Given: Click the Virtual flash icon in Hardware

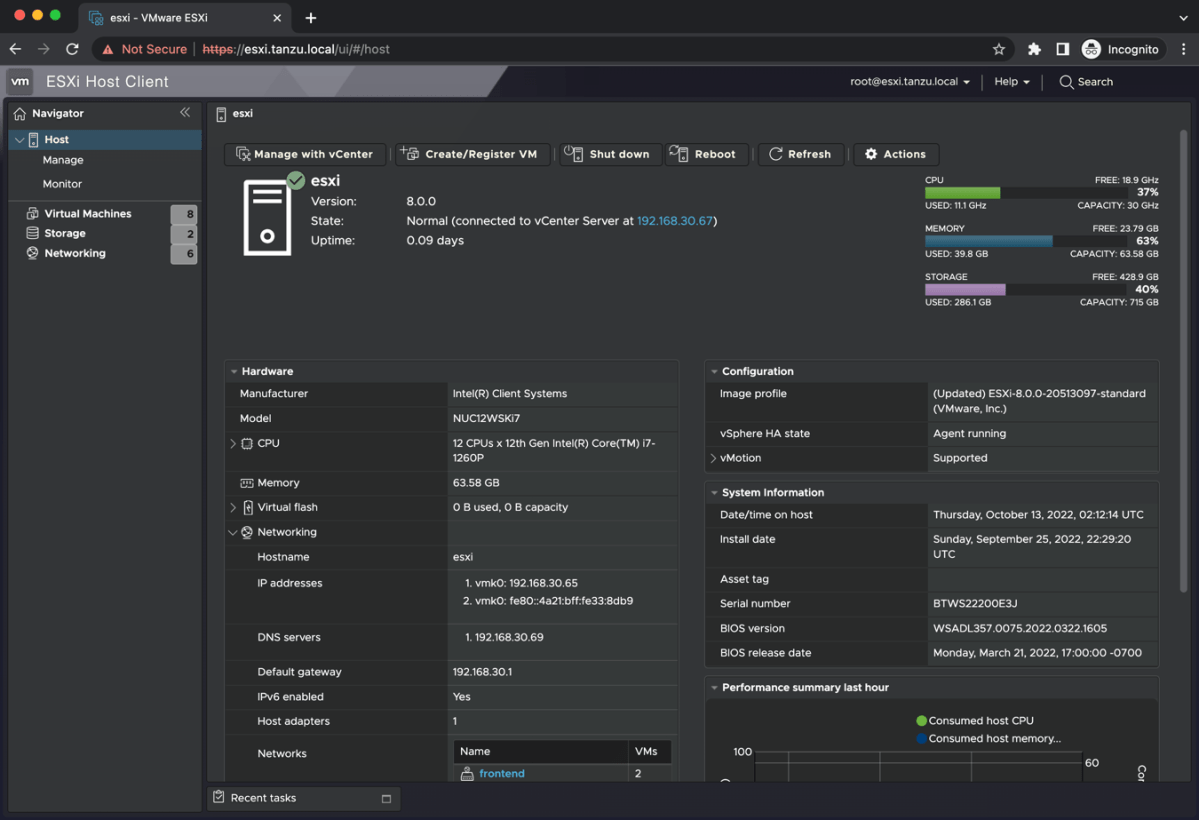Looking at the screenshot, I should tap(248, 507).
